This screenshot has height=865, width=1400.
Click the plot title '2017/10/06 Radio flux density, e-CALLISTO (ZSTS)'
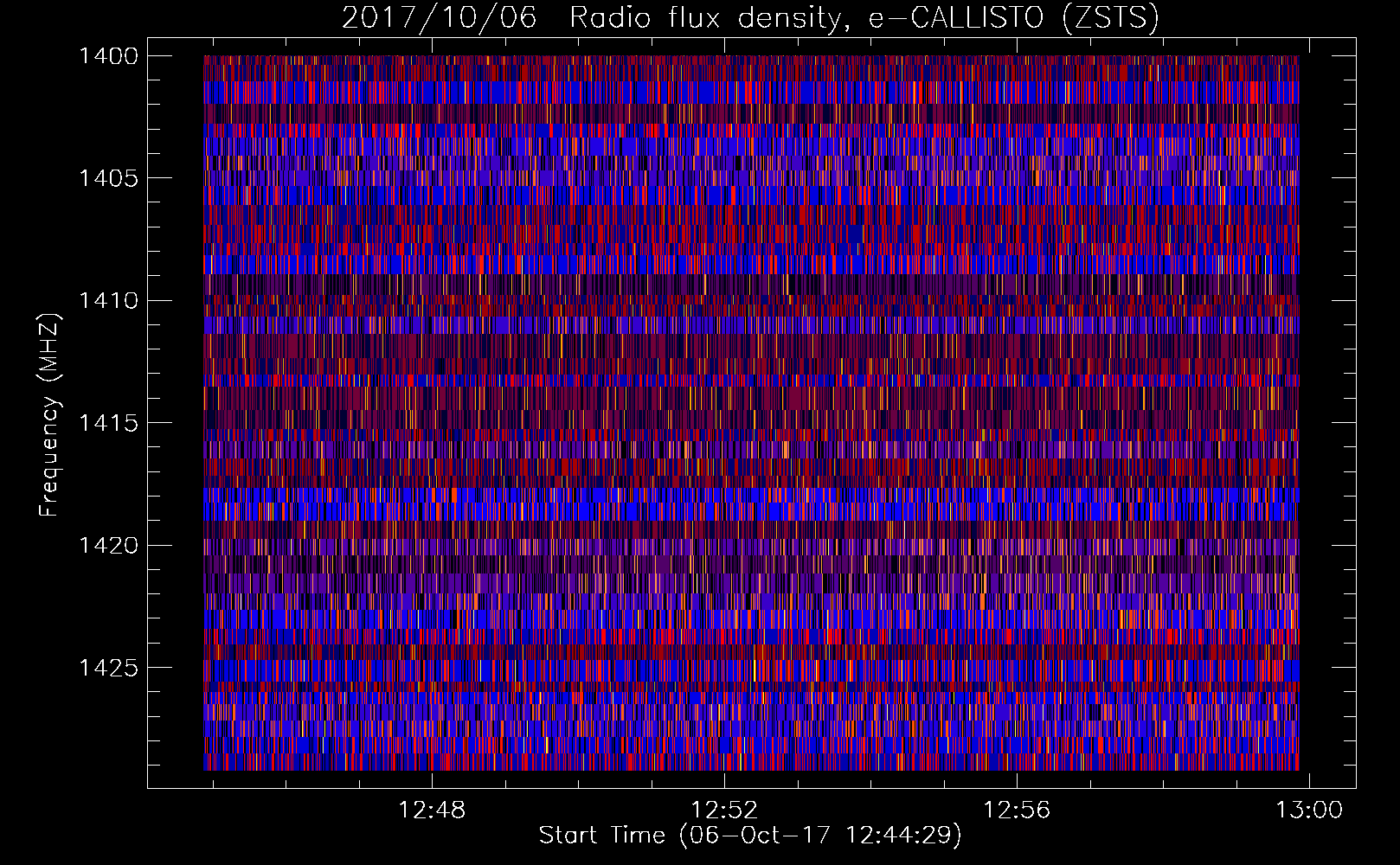coord(750,18)
